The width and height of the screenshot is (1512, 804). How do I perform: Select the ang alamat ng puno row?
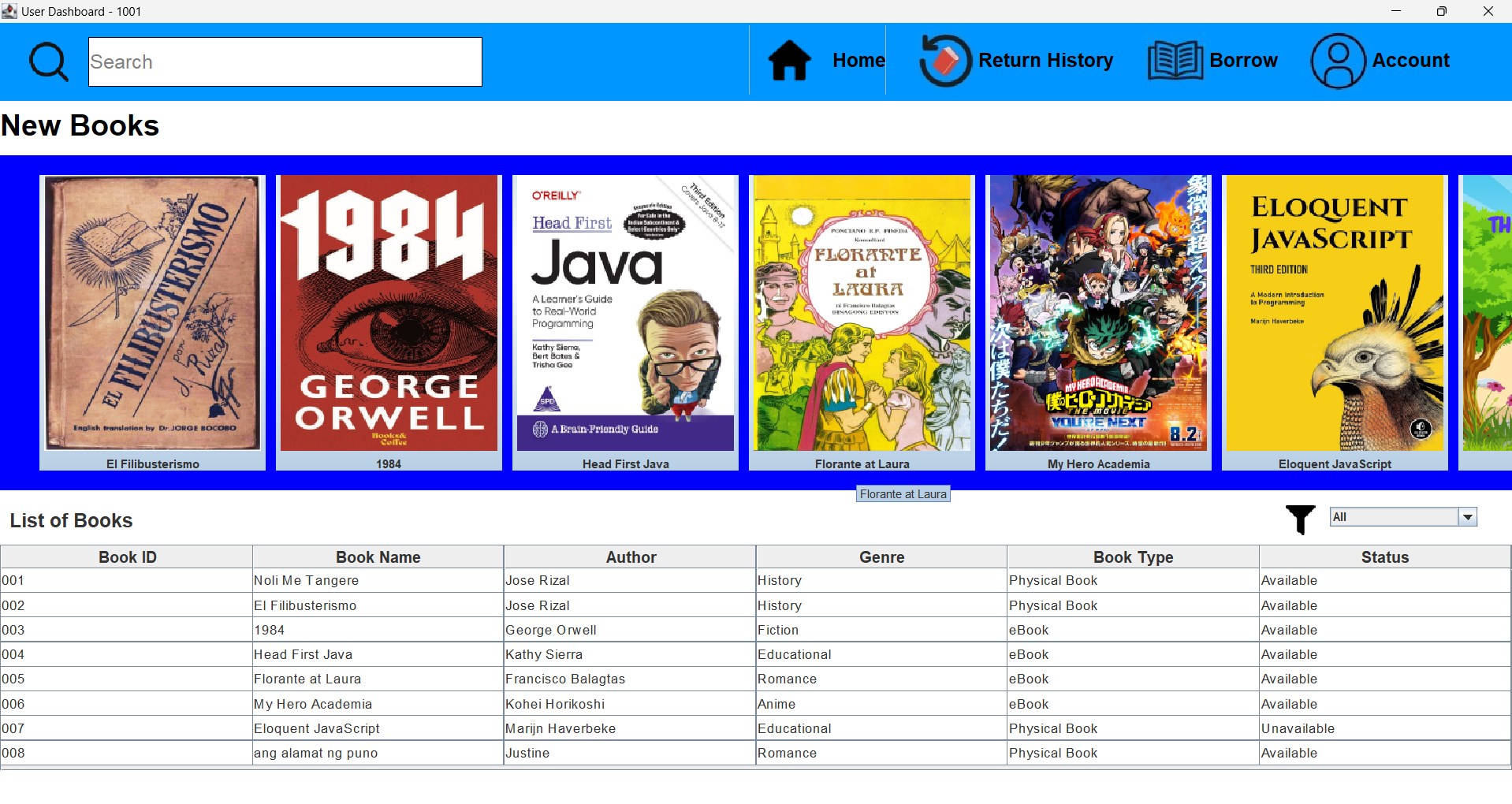click(756, 753)
